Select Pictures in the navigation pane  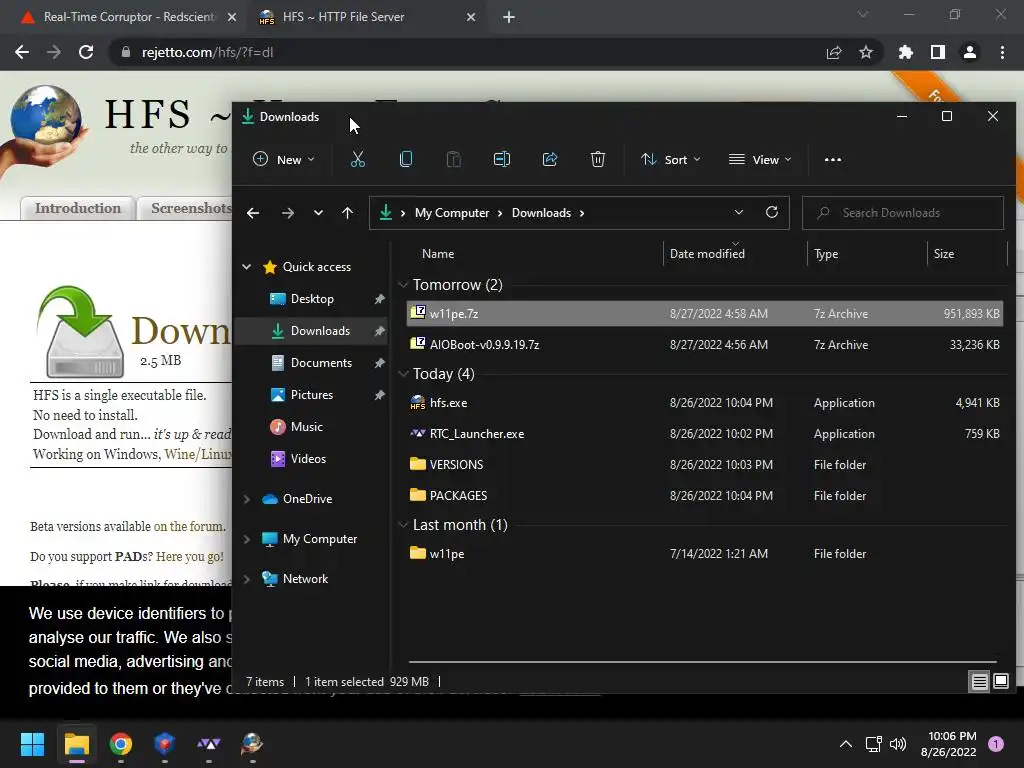312,395
